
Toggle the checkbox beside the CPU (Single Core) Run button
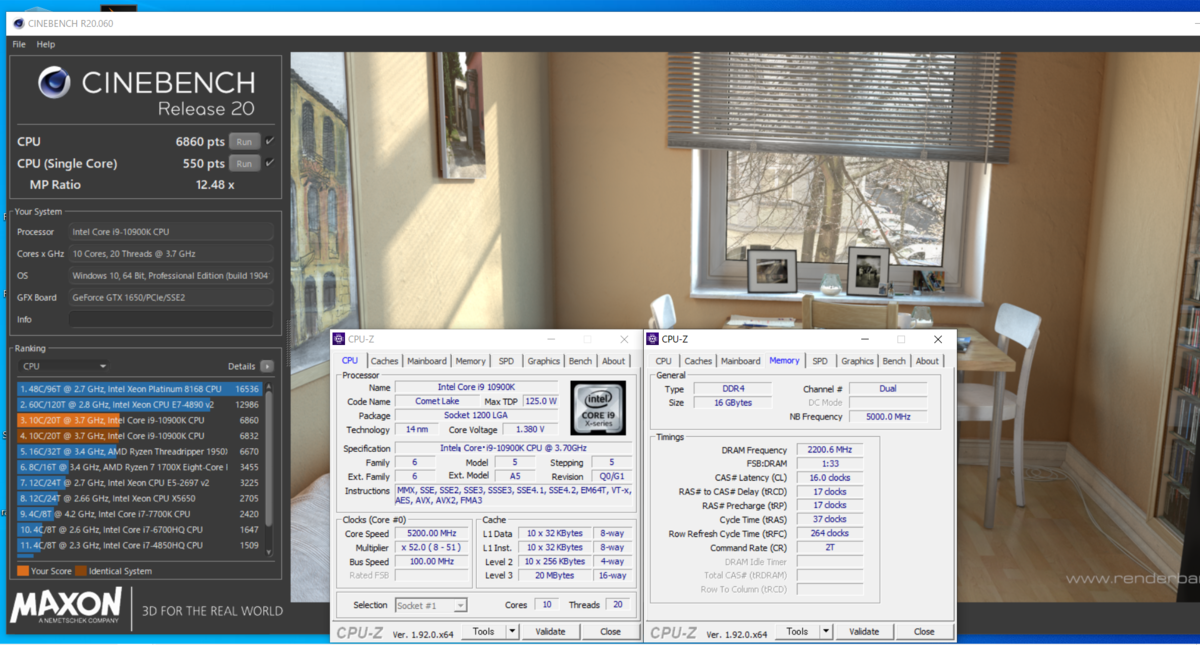click(x=270, y=163)
